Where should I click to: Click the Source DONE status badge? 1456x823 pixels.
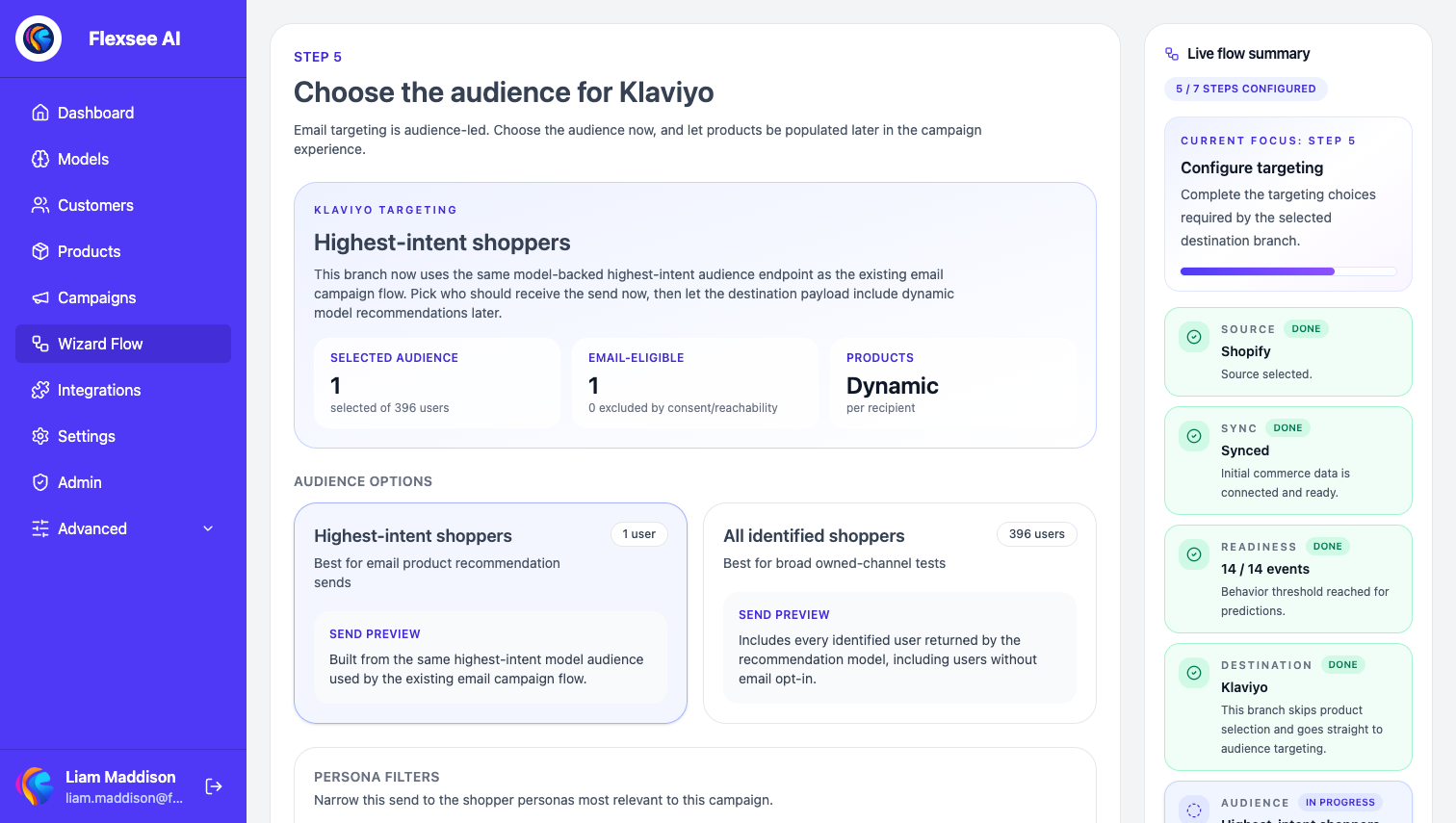pos(1306,329)
